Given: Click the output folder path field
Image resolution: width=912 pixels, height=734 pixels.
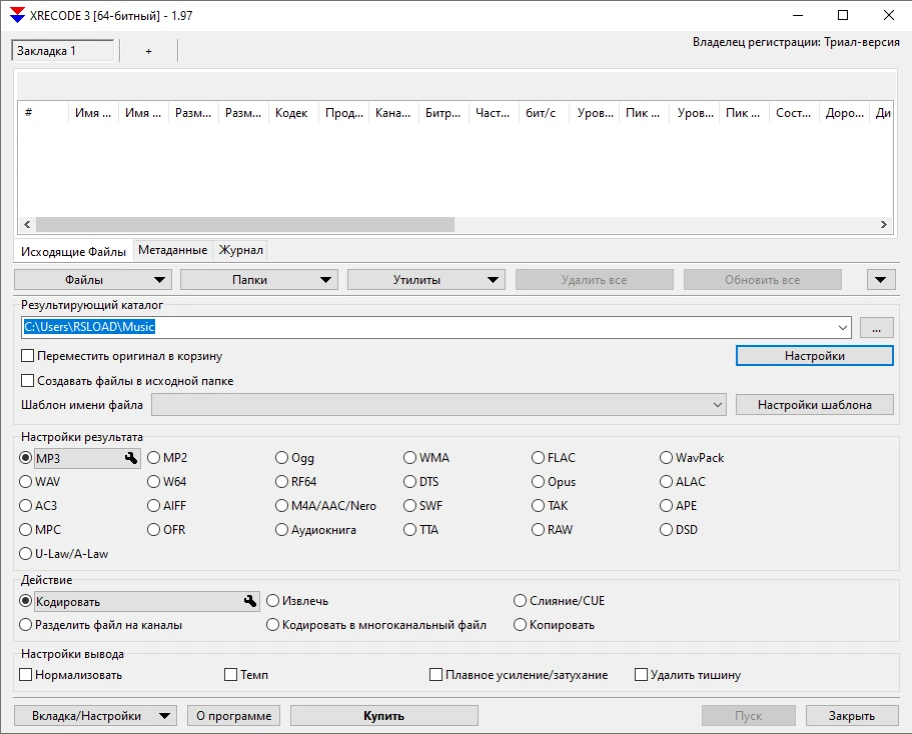Looking at the screenshot, I should (x=430, y=327).
